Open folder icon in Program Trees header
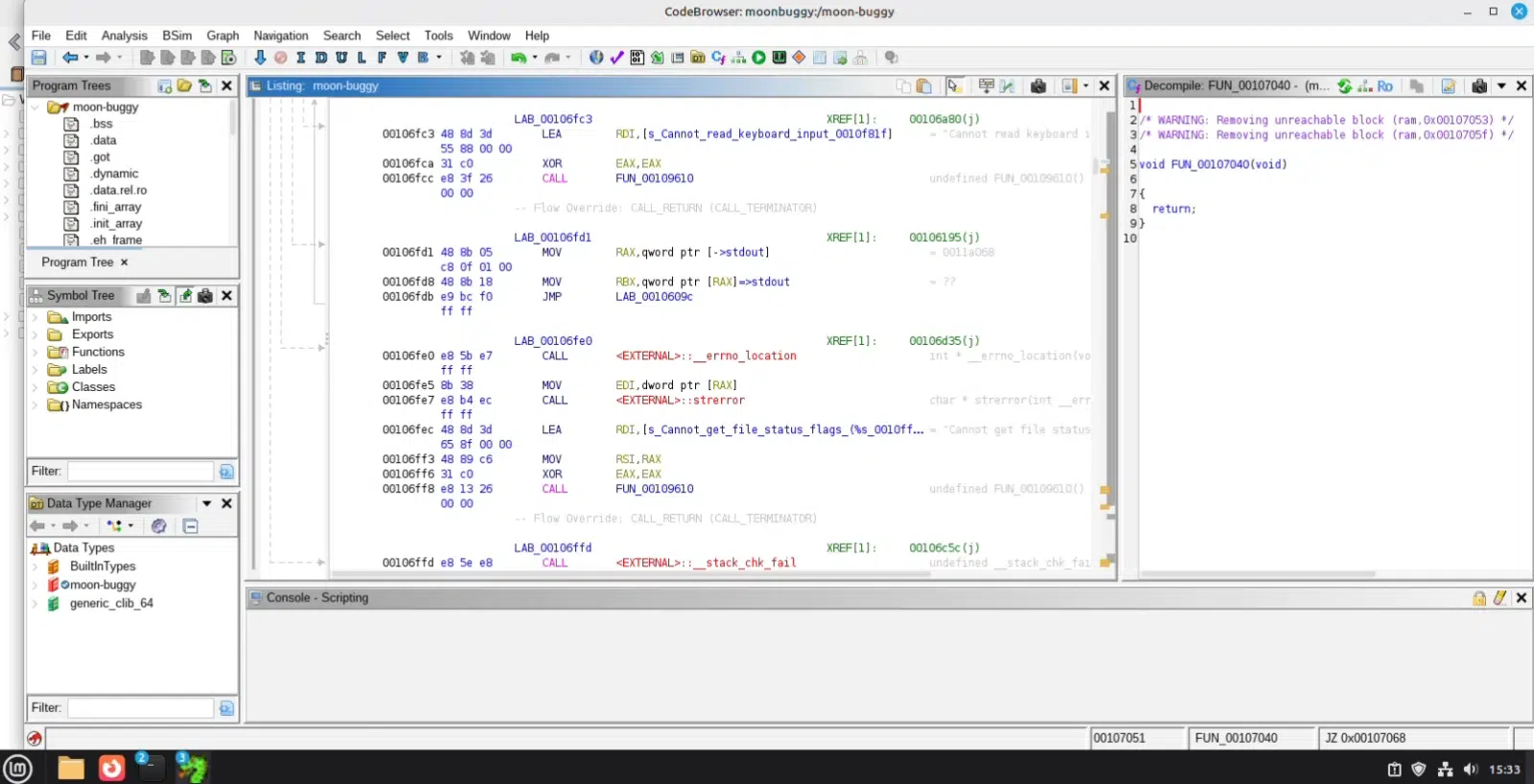The image size is (1534, 784). [x=185, y=86]
